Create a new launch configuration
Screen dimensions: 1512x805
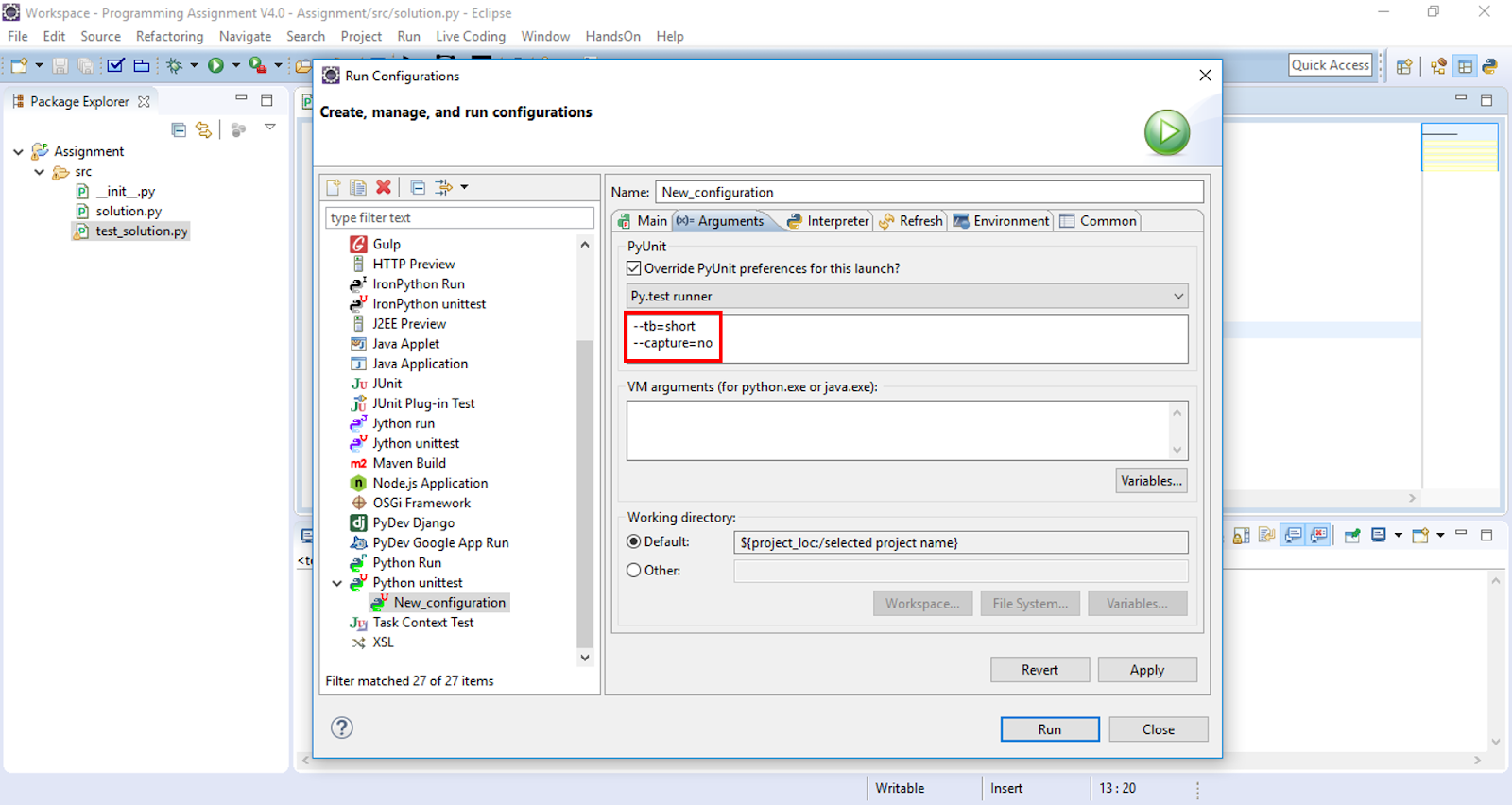coord(334,187)
